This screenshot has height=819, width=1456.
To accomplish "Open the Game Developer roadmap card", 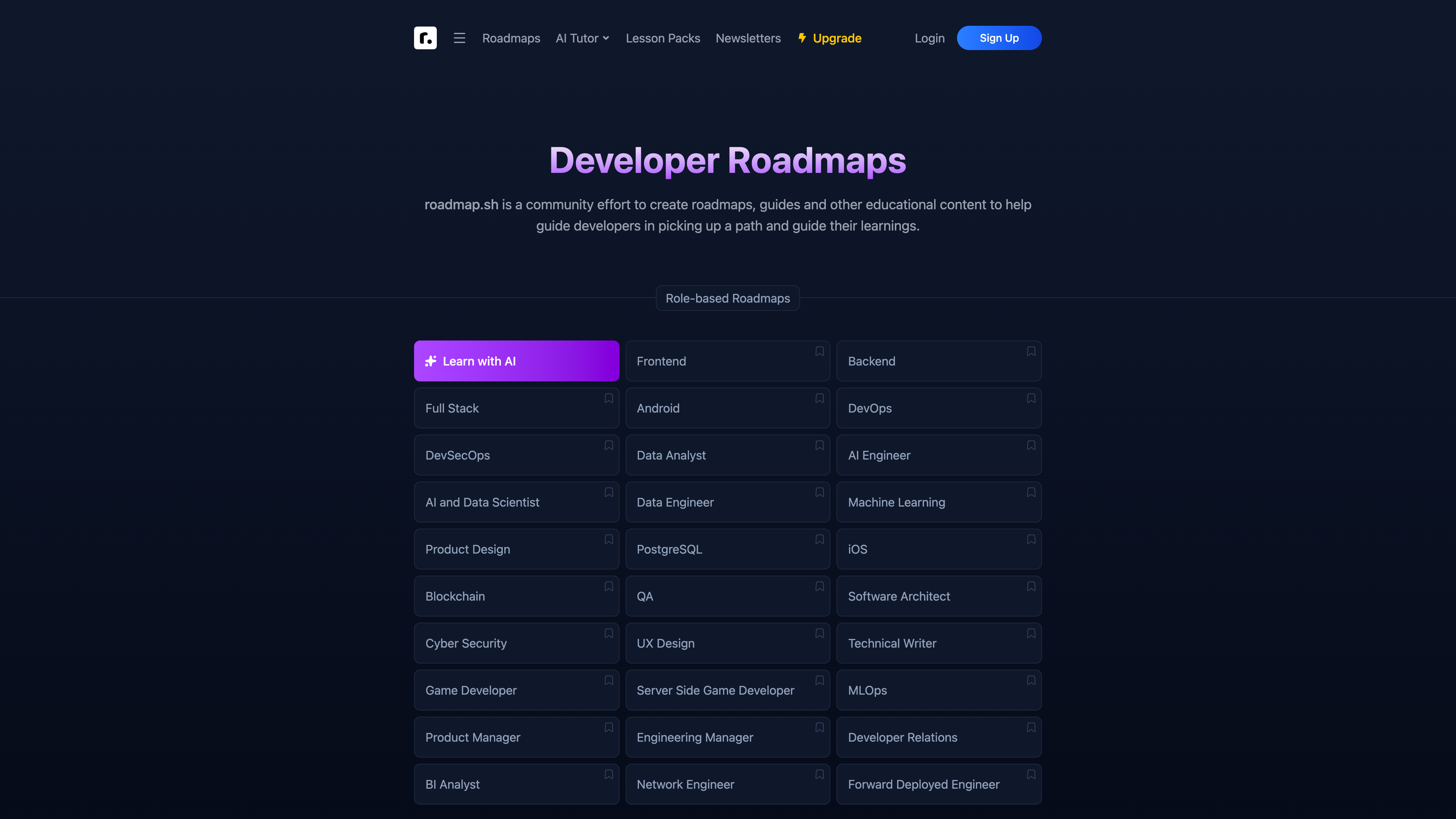I will pos(516,690).
